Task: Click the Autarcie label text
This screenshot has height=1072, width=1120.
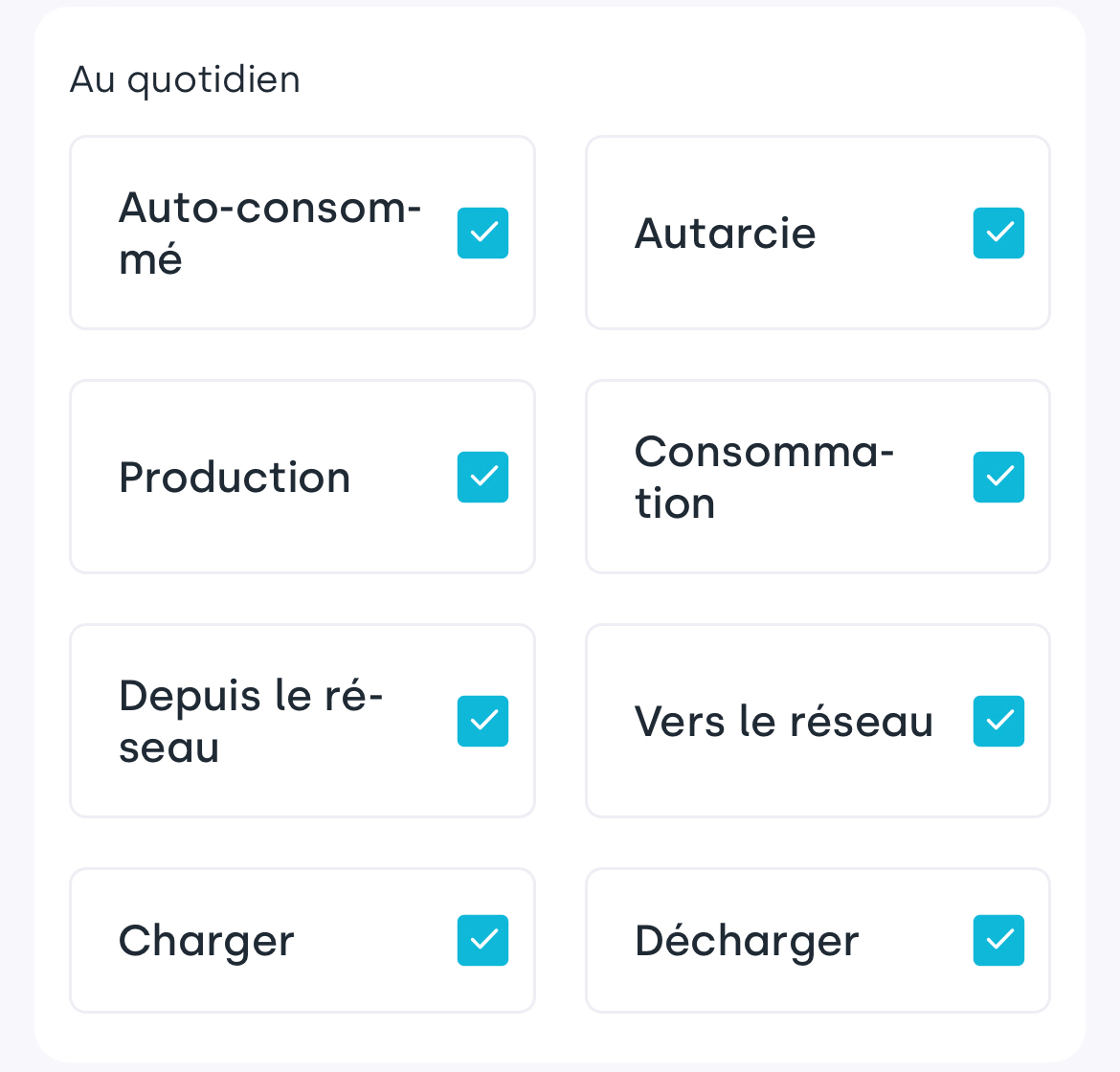Action: coord(725,234)
